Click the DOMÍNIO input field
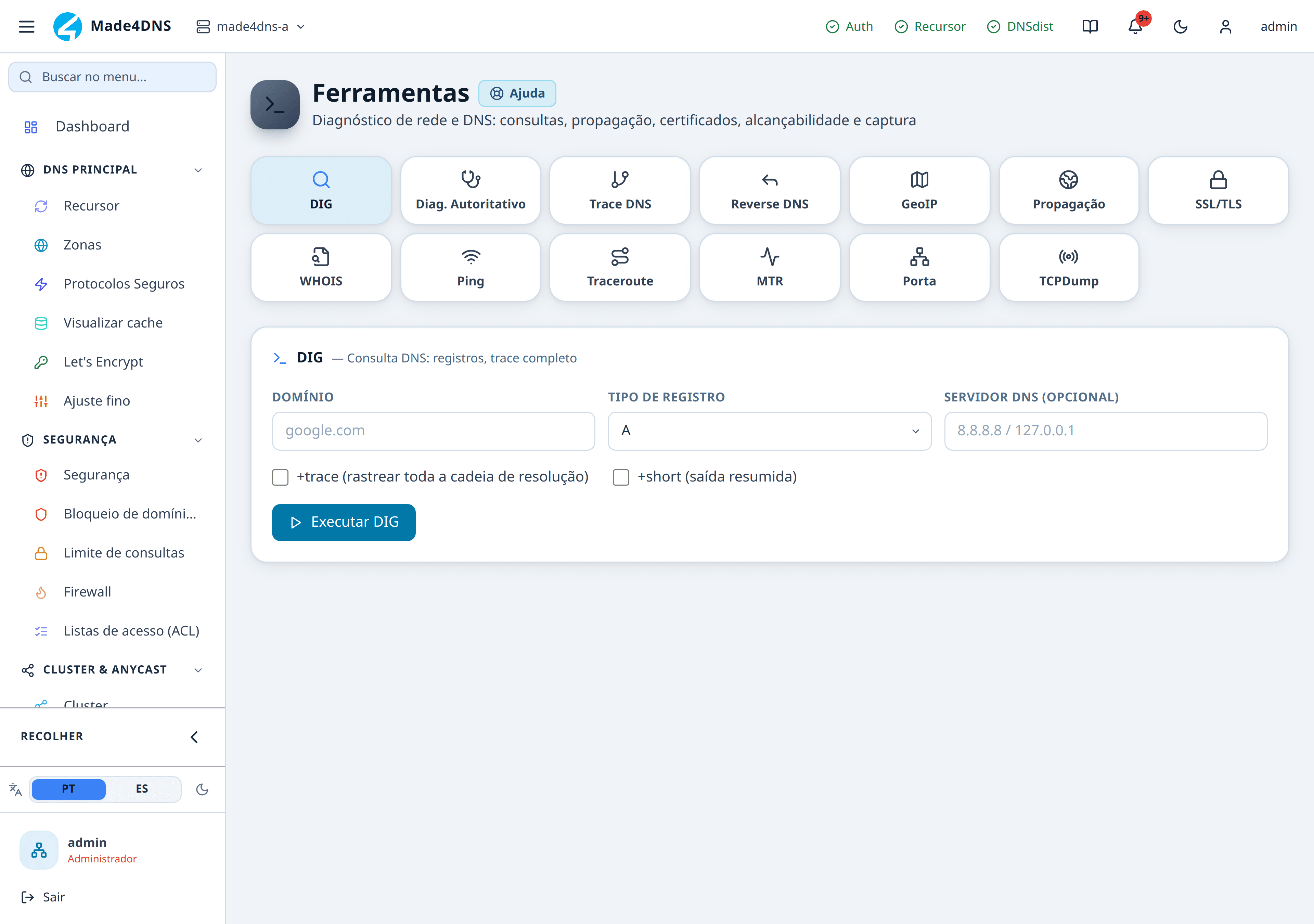This screenshot has width=1314, height=924. pyautogui.click(x=434, y=431)
